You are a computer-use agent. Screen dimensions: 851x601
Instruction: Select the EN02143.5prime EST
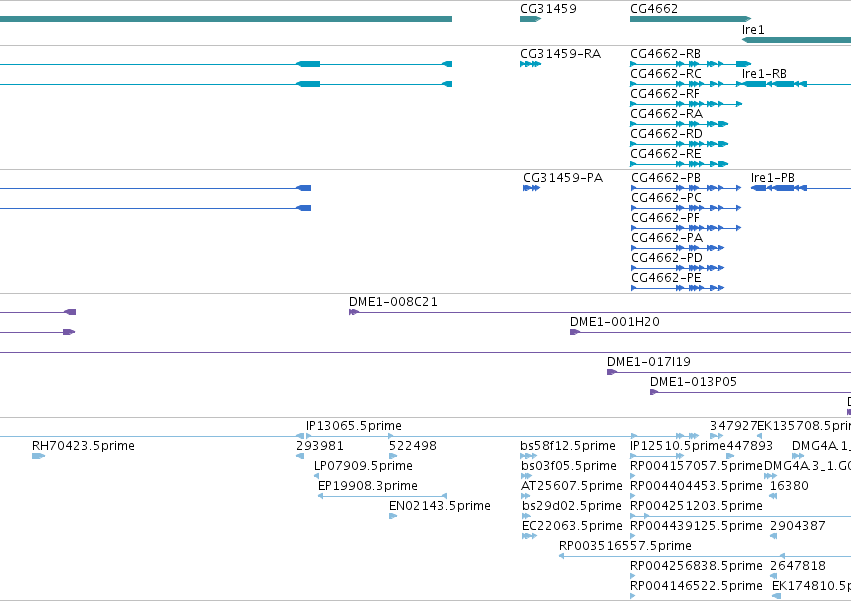440,507
